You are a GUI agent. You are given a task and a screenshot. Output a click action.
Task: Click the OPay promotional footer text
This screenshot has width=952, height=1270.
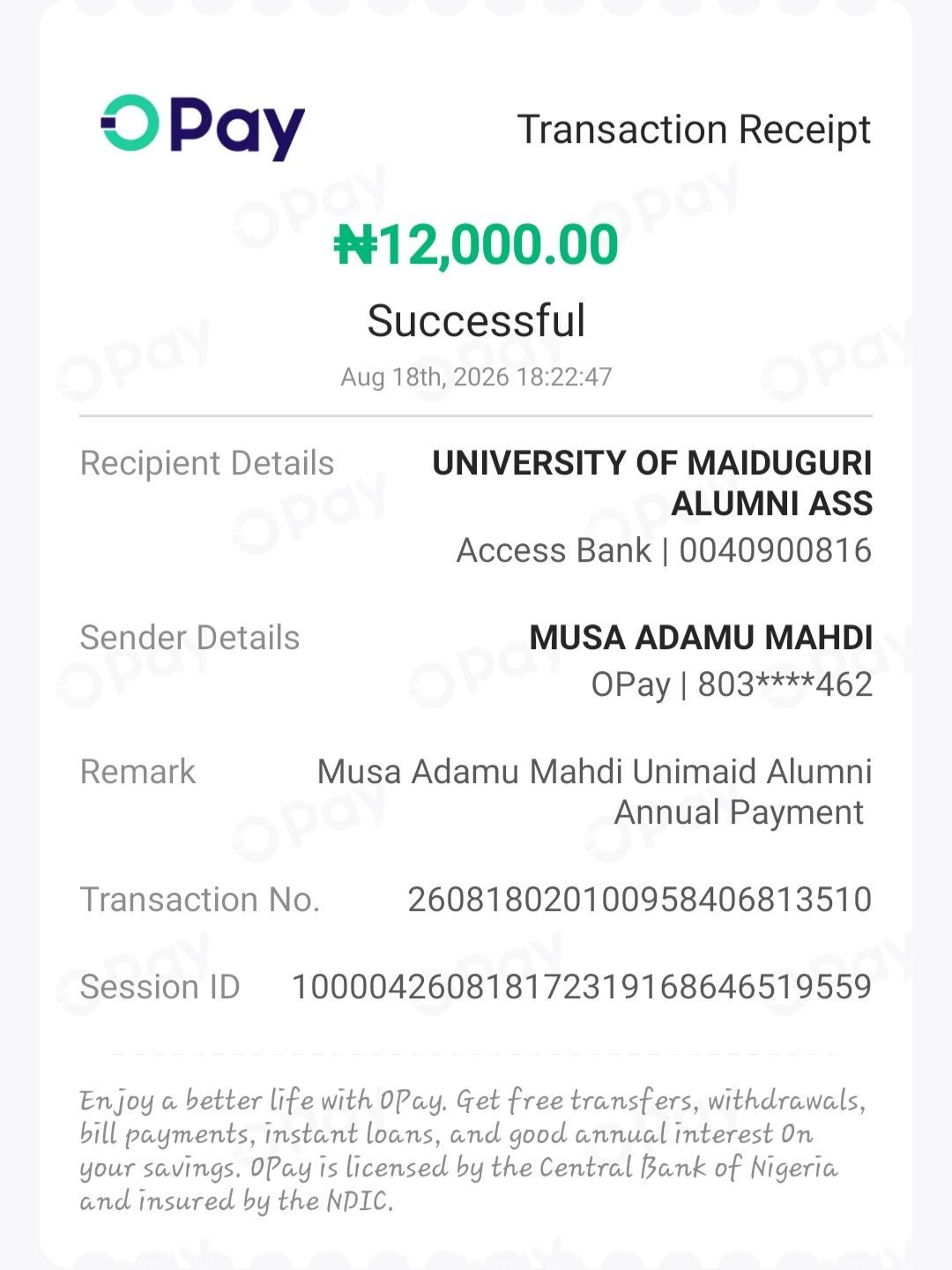click(472, 1150)
